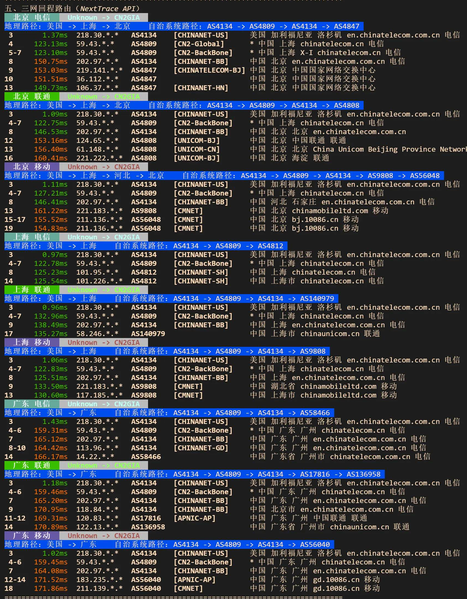Screen dimensions: 467x599
Task: Click the IP '219.141.*.*'
Action: click(99, 70)
